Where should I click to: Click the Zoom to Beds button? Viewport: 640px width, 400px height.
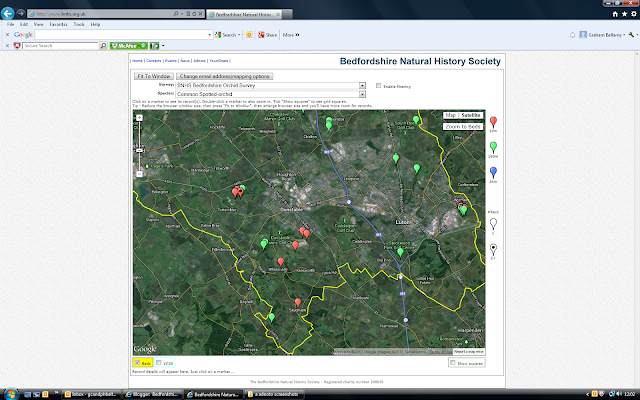(463, 127)
